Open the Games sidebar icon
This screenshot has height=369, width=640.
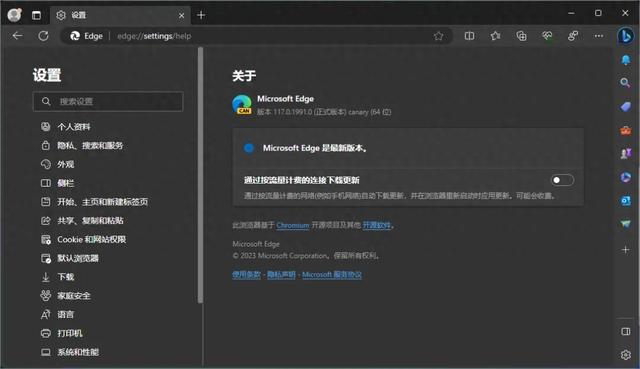[625, 153]
